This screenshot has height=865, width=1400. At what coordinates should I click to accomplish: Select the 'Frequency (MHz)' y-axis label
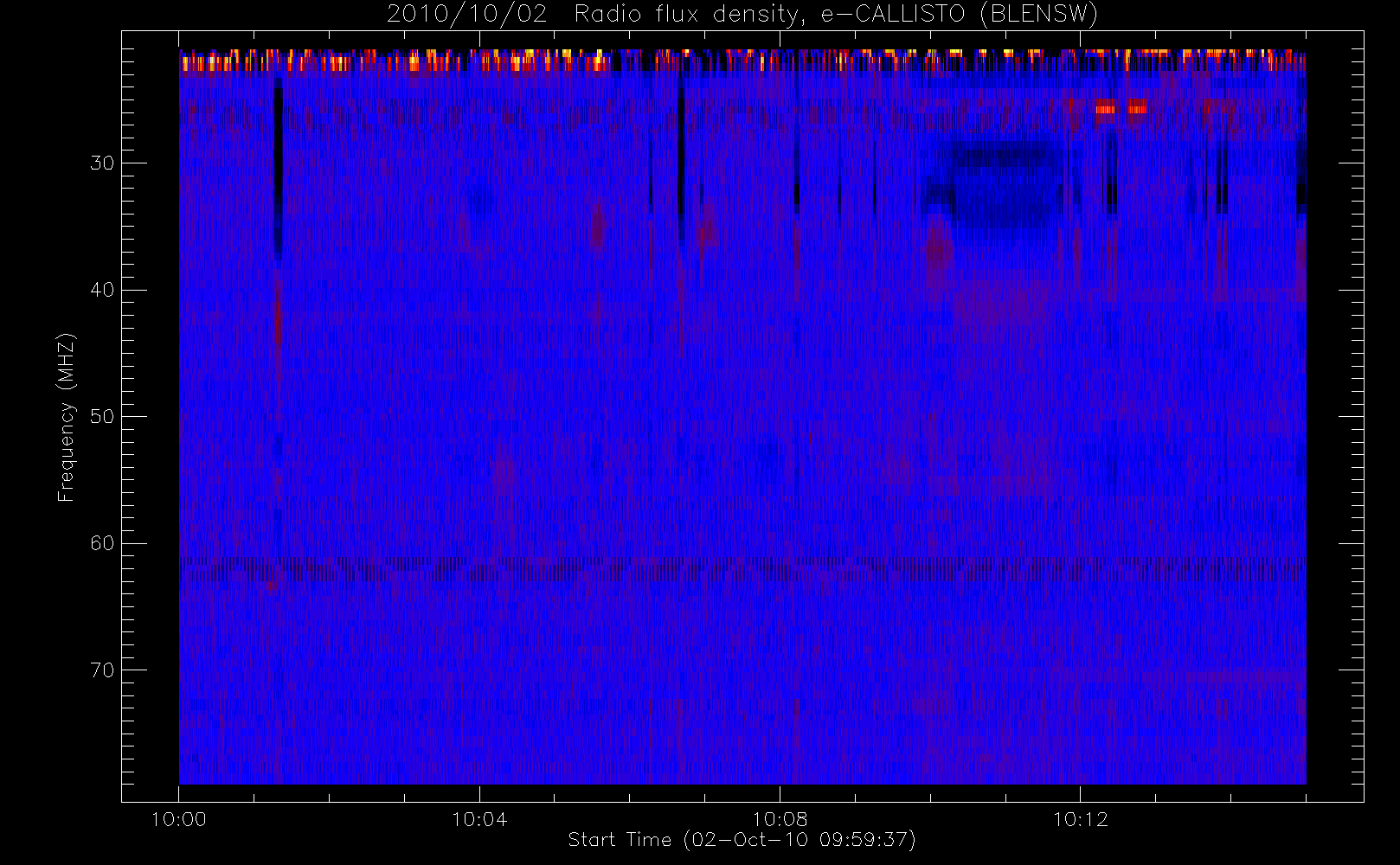coord(67,417)
